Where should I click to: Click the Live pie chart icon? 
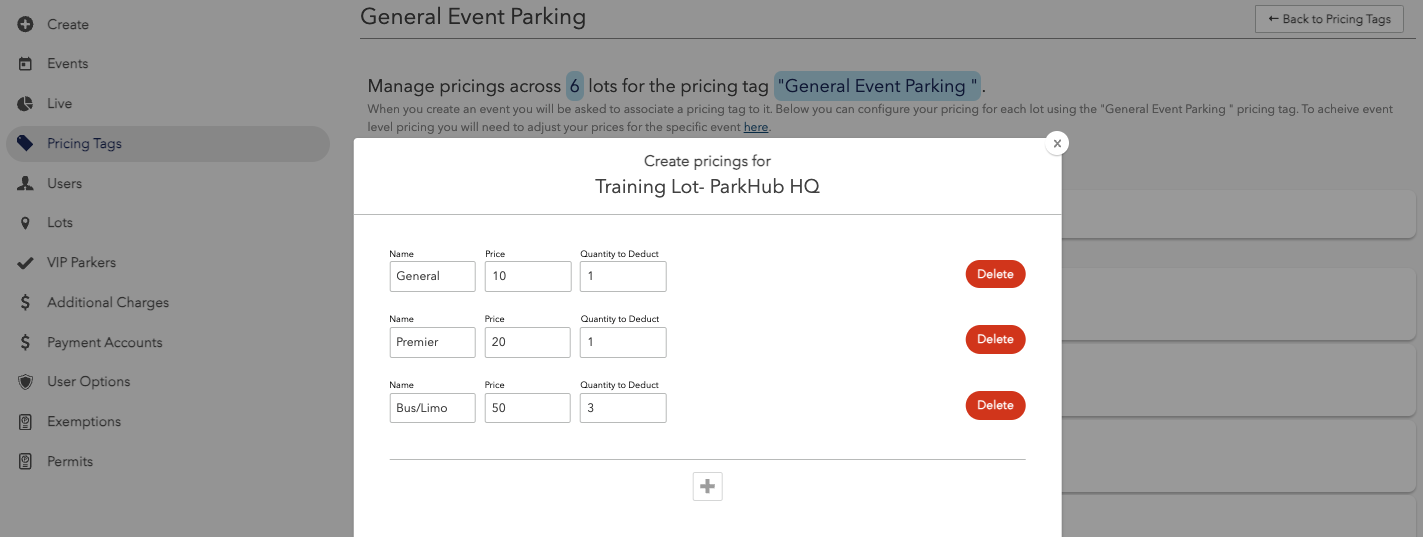[26, 104]
